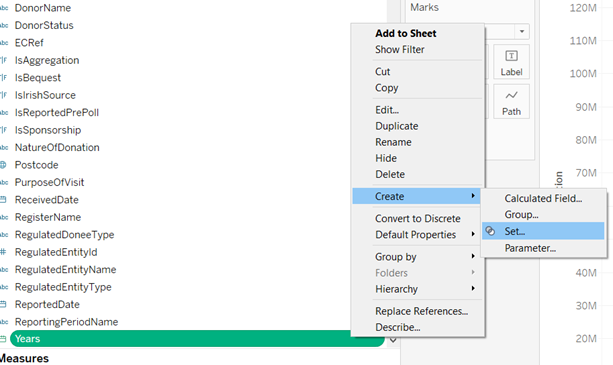The width and height of the screenshot is (613, 365).
Task: Select Hide from the context menu
Action: [386, 158]
